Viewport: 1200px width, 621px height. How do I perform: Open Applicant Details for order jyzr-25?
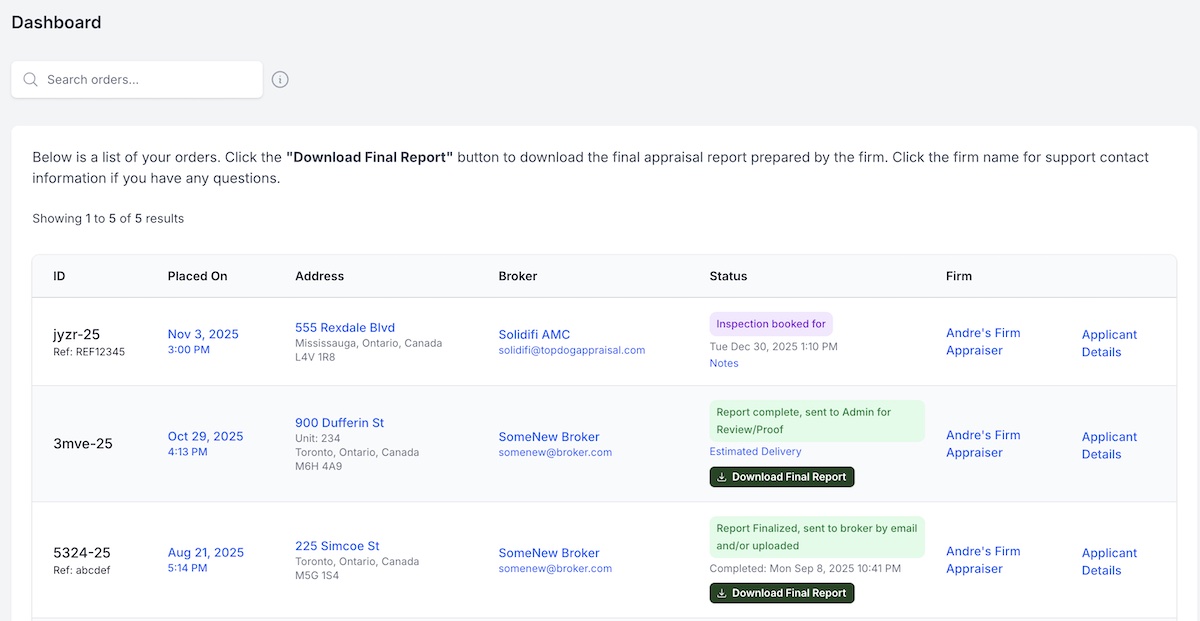[1108, 342]
